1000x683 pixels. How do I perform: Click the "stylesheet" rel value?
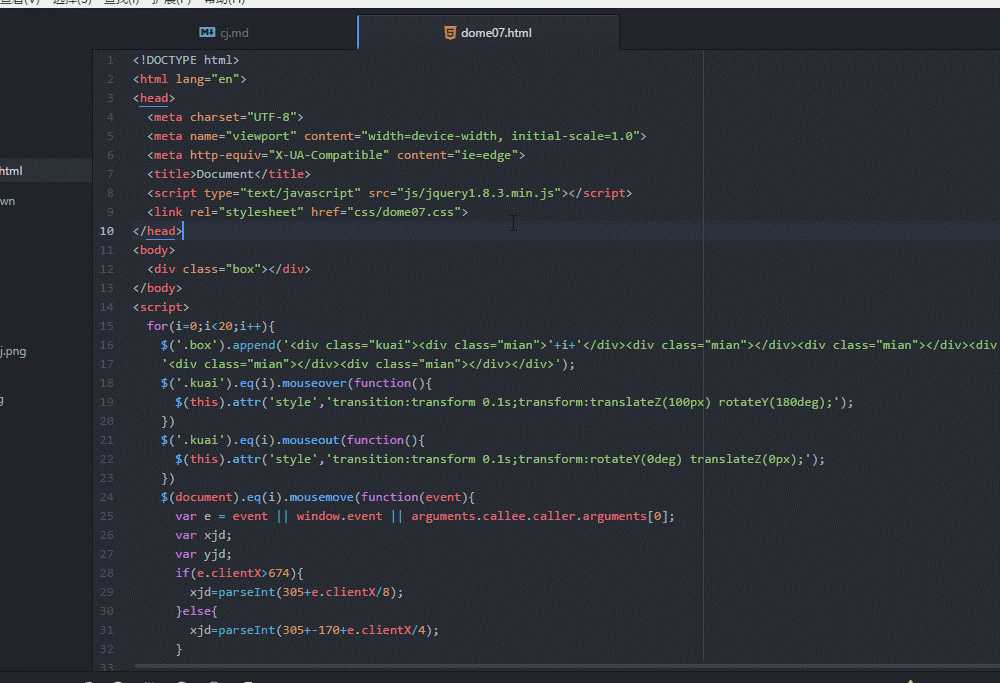(261, 212)
